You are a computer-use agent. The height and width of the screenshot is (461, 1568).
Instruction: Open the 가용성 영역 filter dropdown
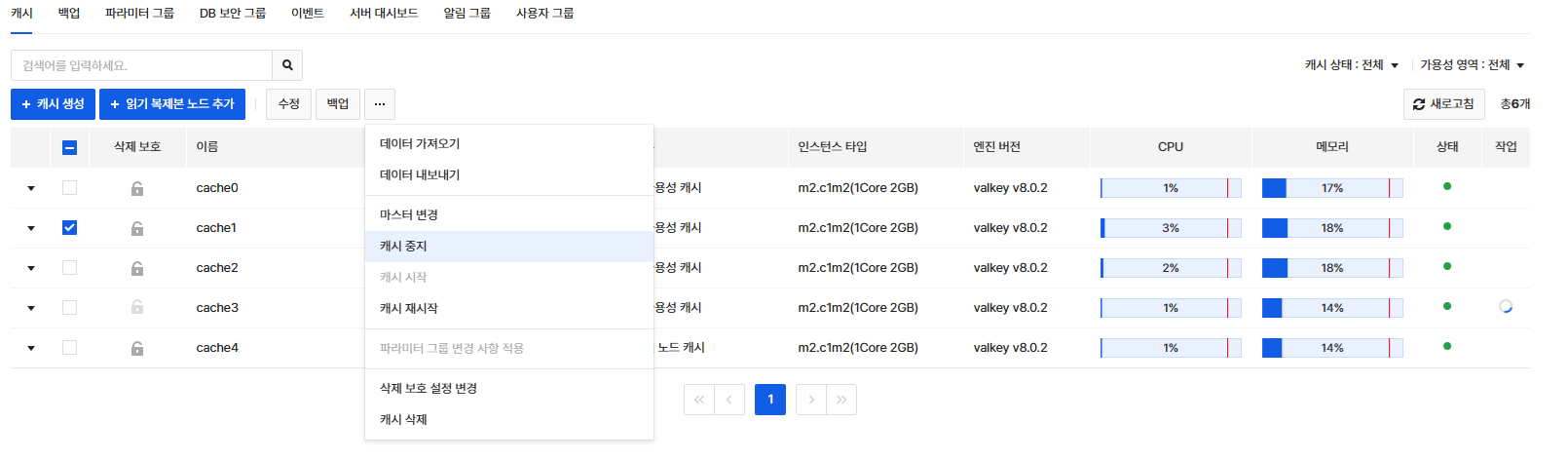(1472, 65)
